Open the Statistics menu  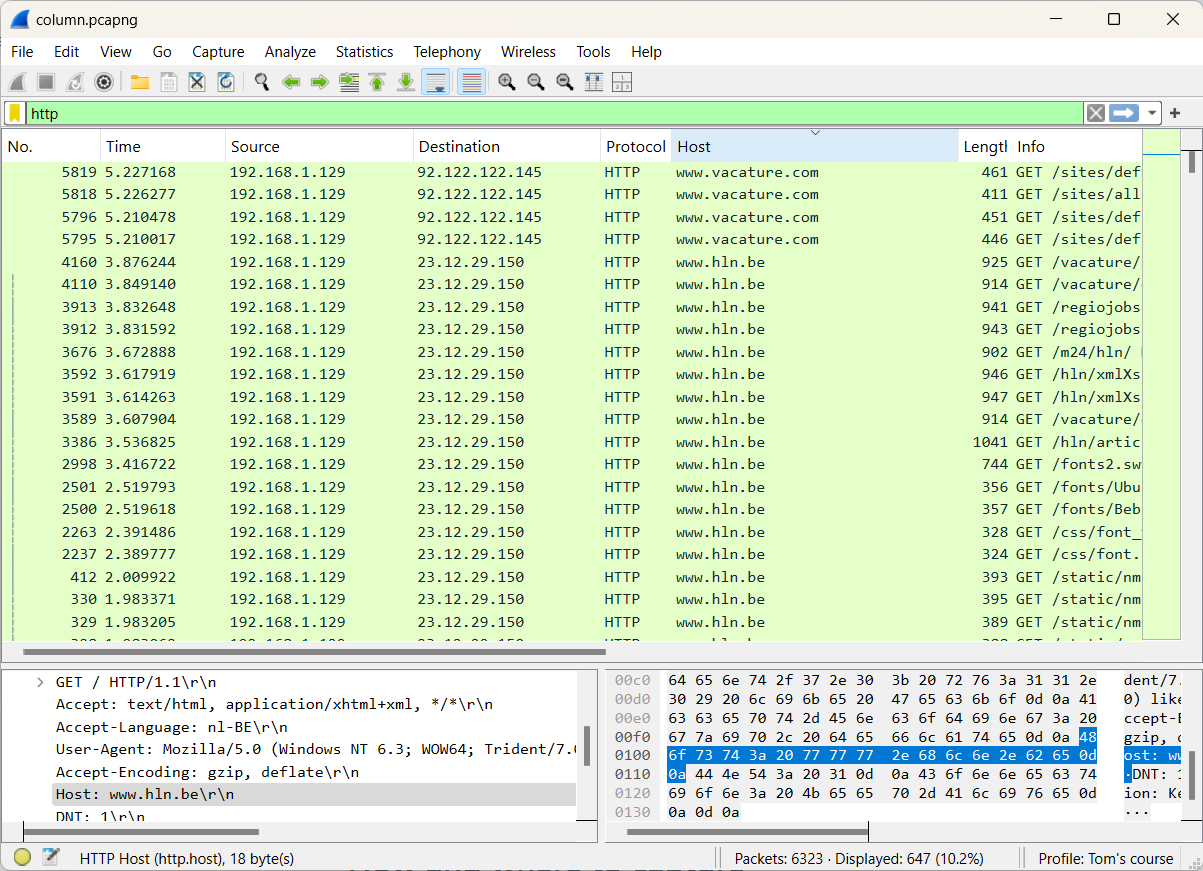point(364,52)
